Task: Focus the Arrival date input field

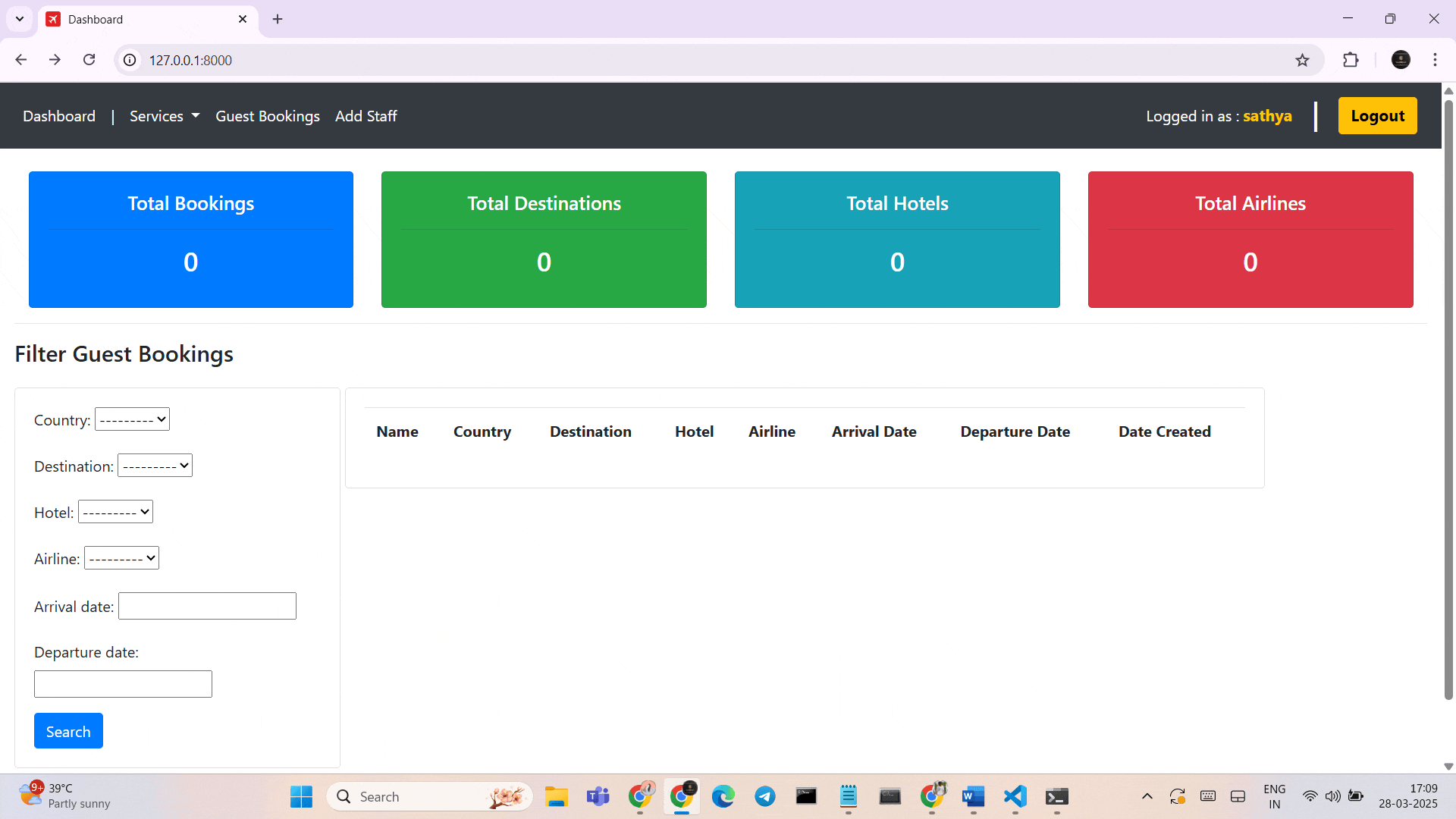Action: click(207, 606)
